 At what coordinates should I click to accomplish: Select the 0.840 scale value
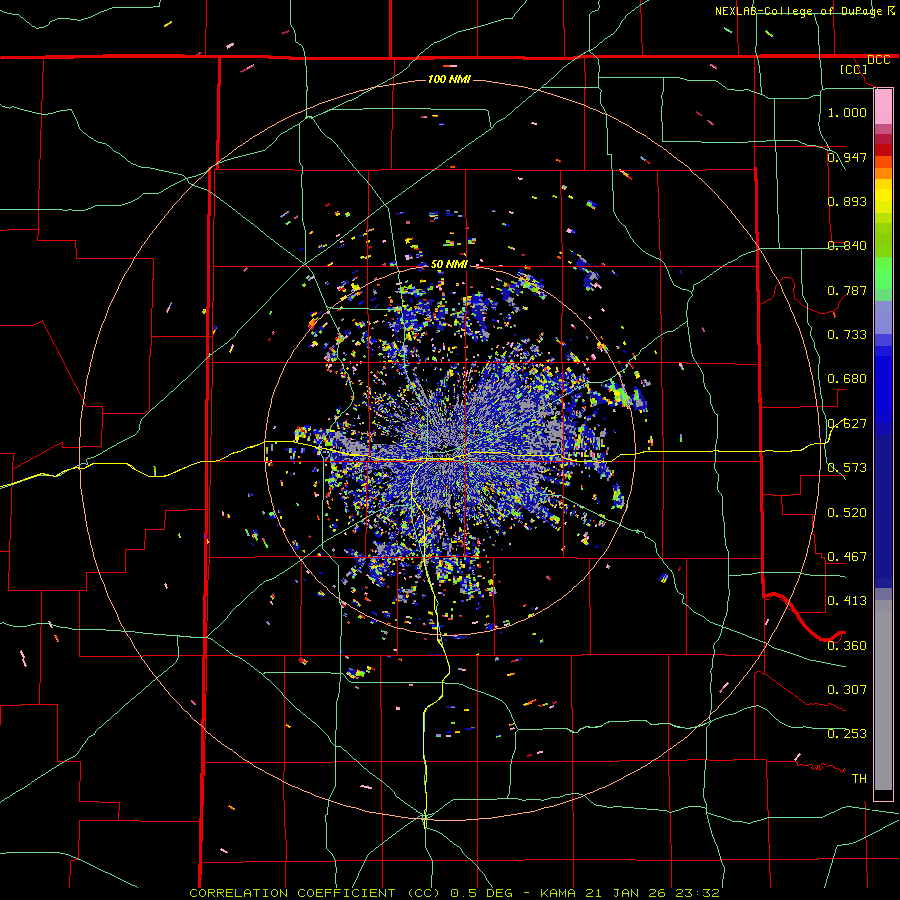(x=847, y=246)
